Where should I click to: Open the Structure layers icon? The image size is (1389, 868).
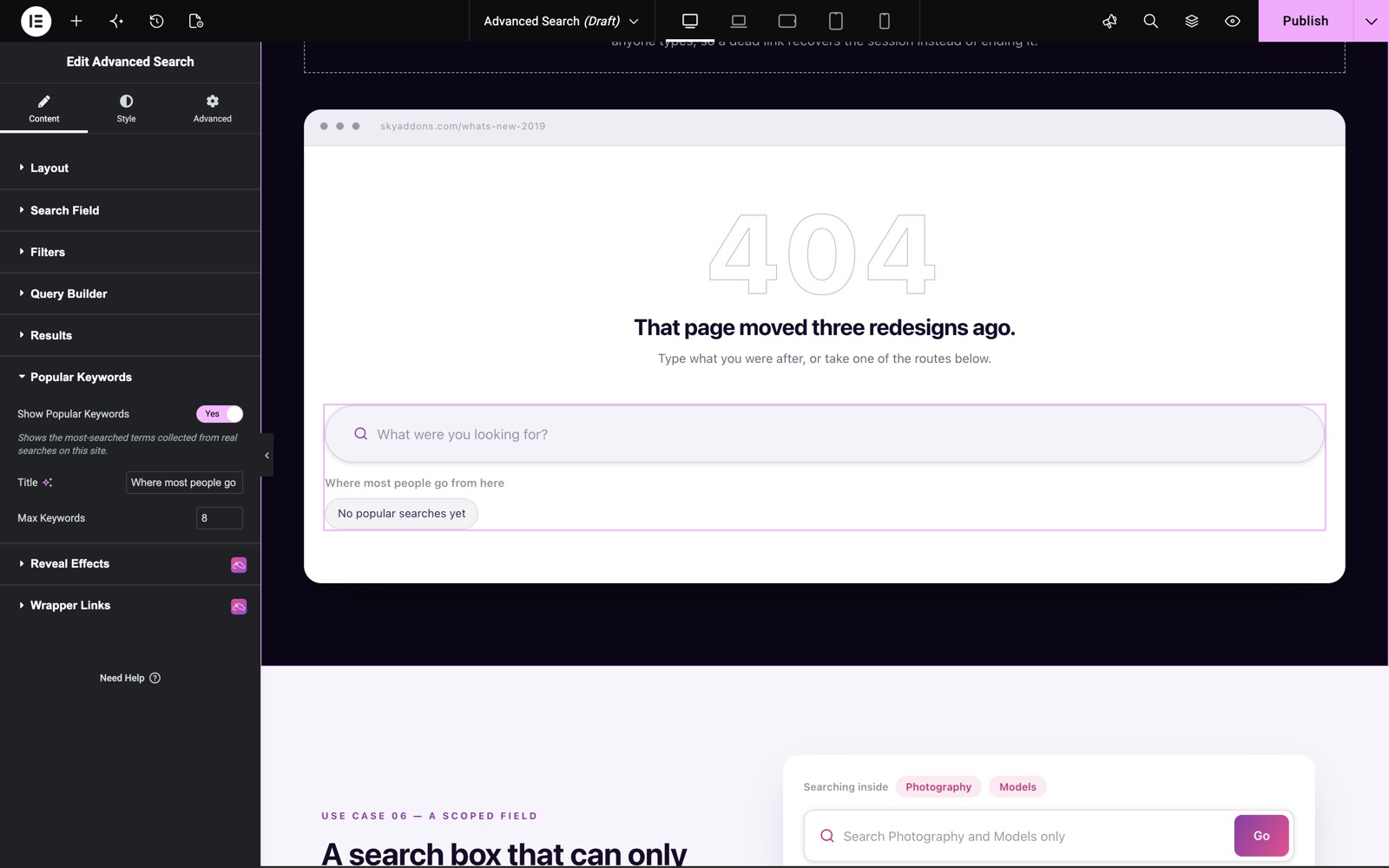click(x=1191, y=21)
